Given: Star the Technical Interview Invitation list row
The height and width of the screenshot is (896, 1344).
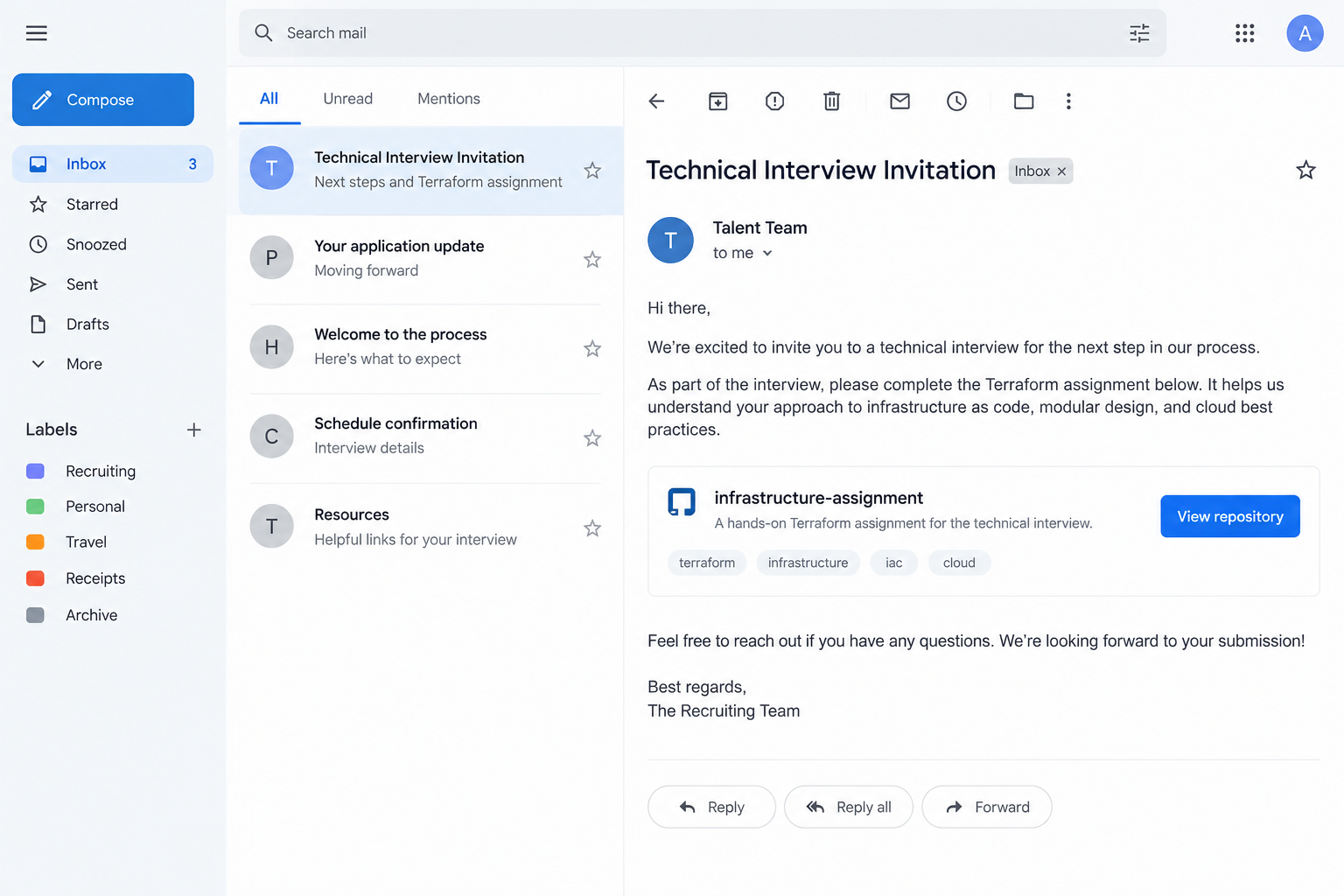Looking at the screenshot, I should click(592, 171).
